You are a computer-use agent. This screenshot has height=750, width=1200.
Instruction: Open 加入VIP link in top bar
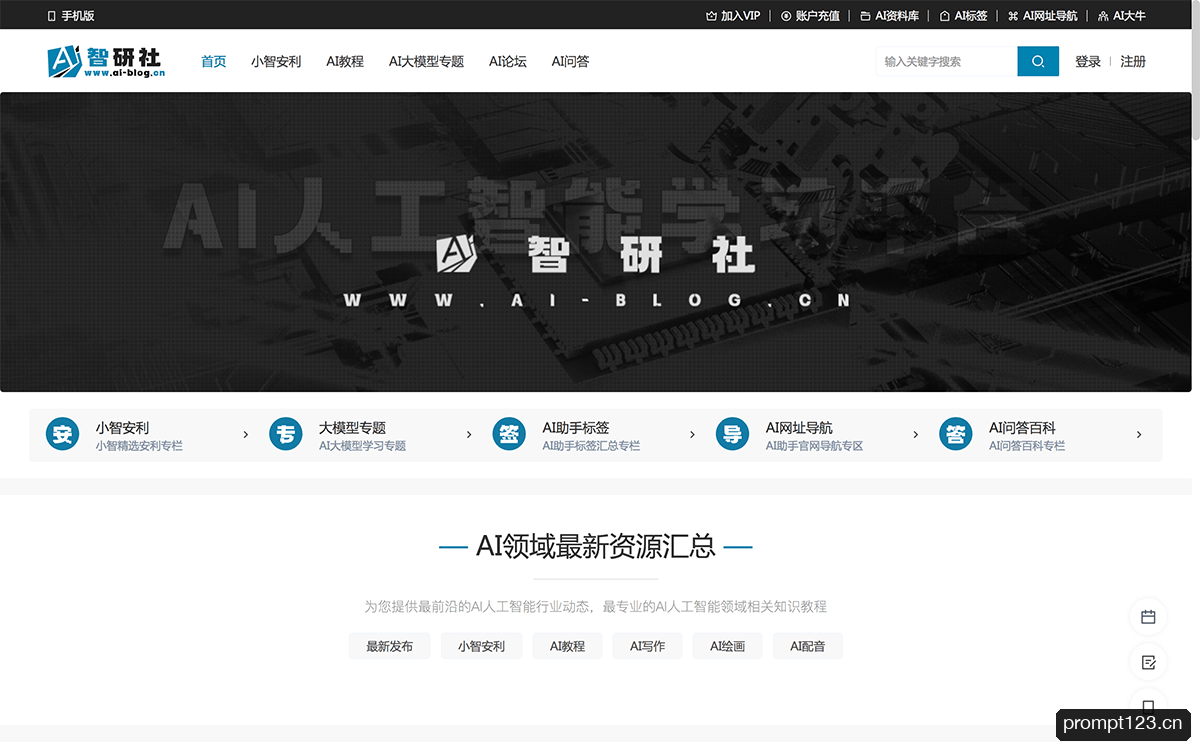coord(733,16)
